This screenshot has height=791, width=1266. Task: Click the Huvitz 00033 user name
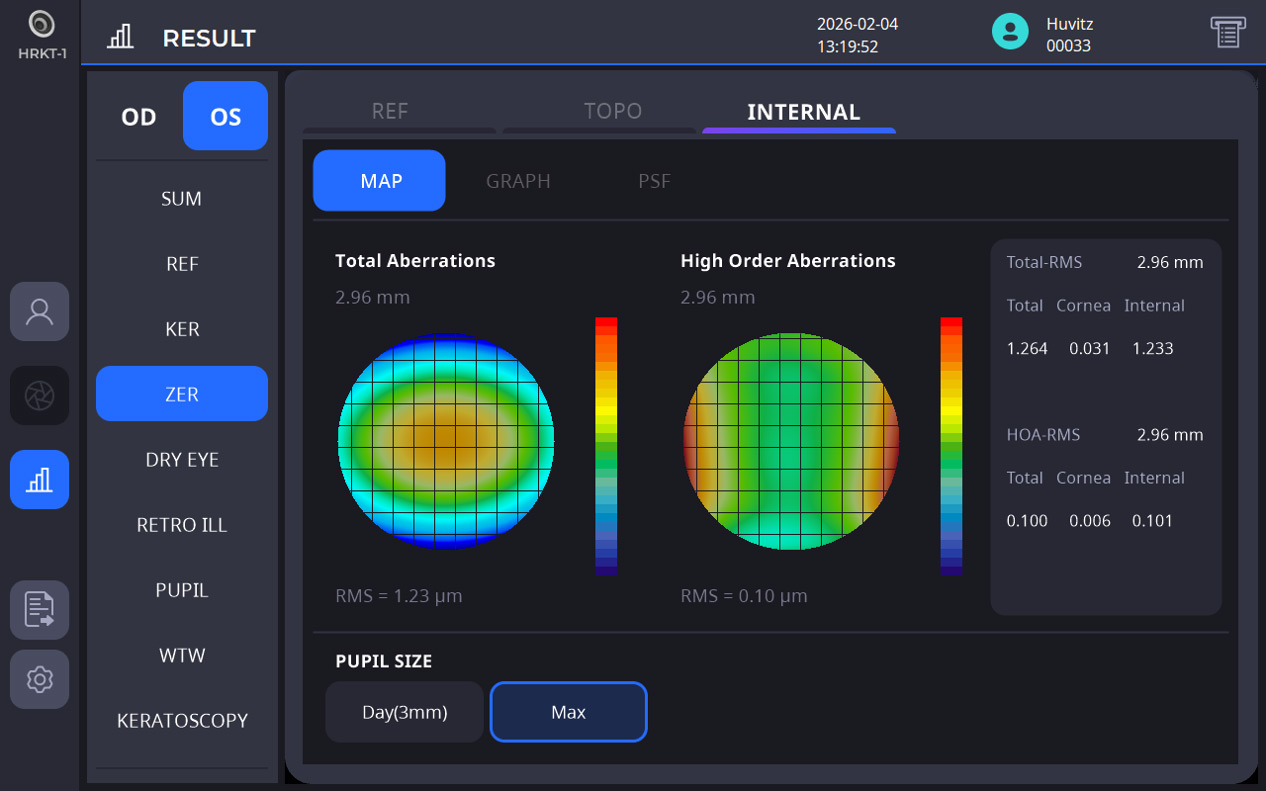pyautogui.click(x=1068, y=35)
